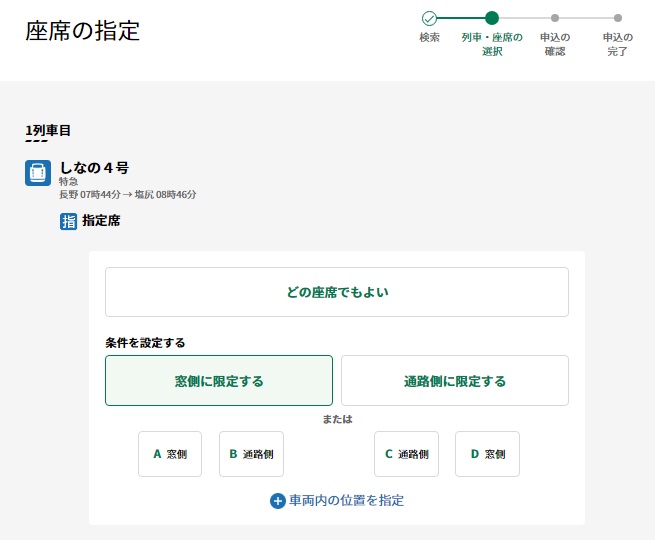Viewport: 655px width, 540px height.
Task: Choose seat A 窓側
Action: click(x=170, y=454)
